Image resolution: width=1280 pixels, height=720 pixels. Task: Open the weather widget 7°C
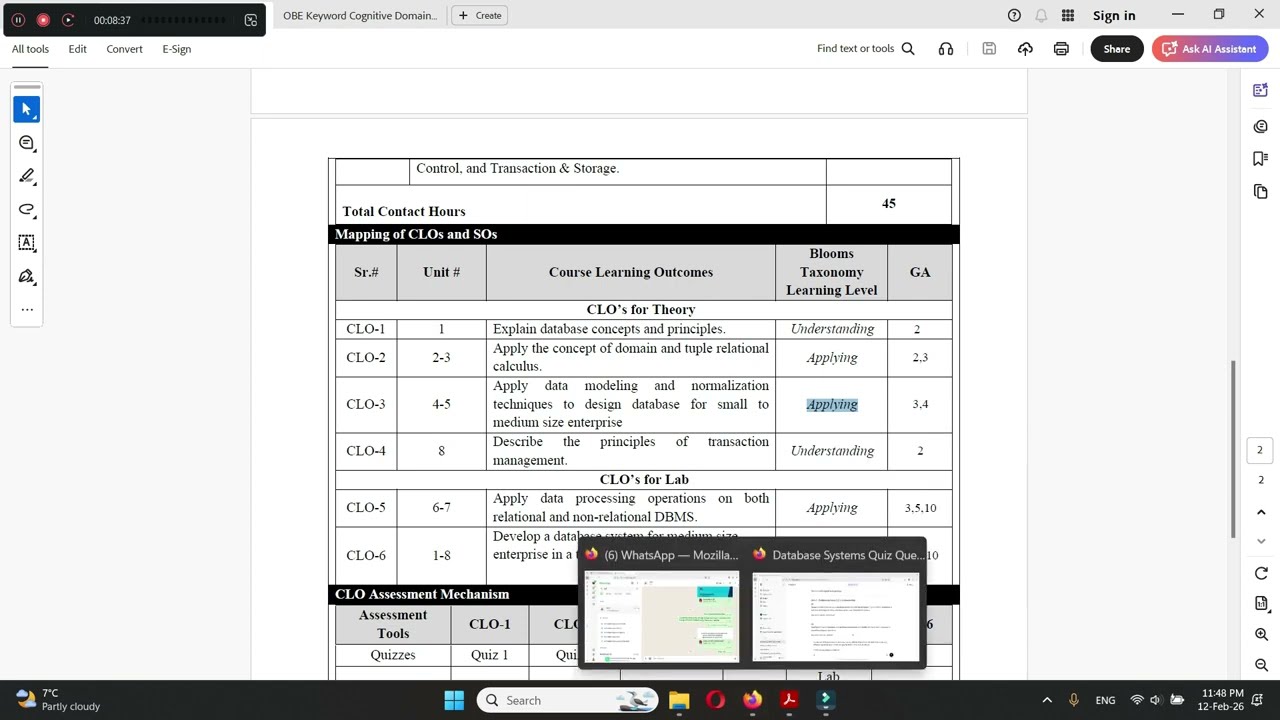click(58, 700)
